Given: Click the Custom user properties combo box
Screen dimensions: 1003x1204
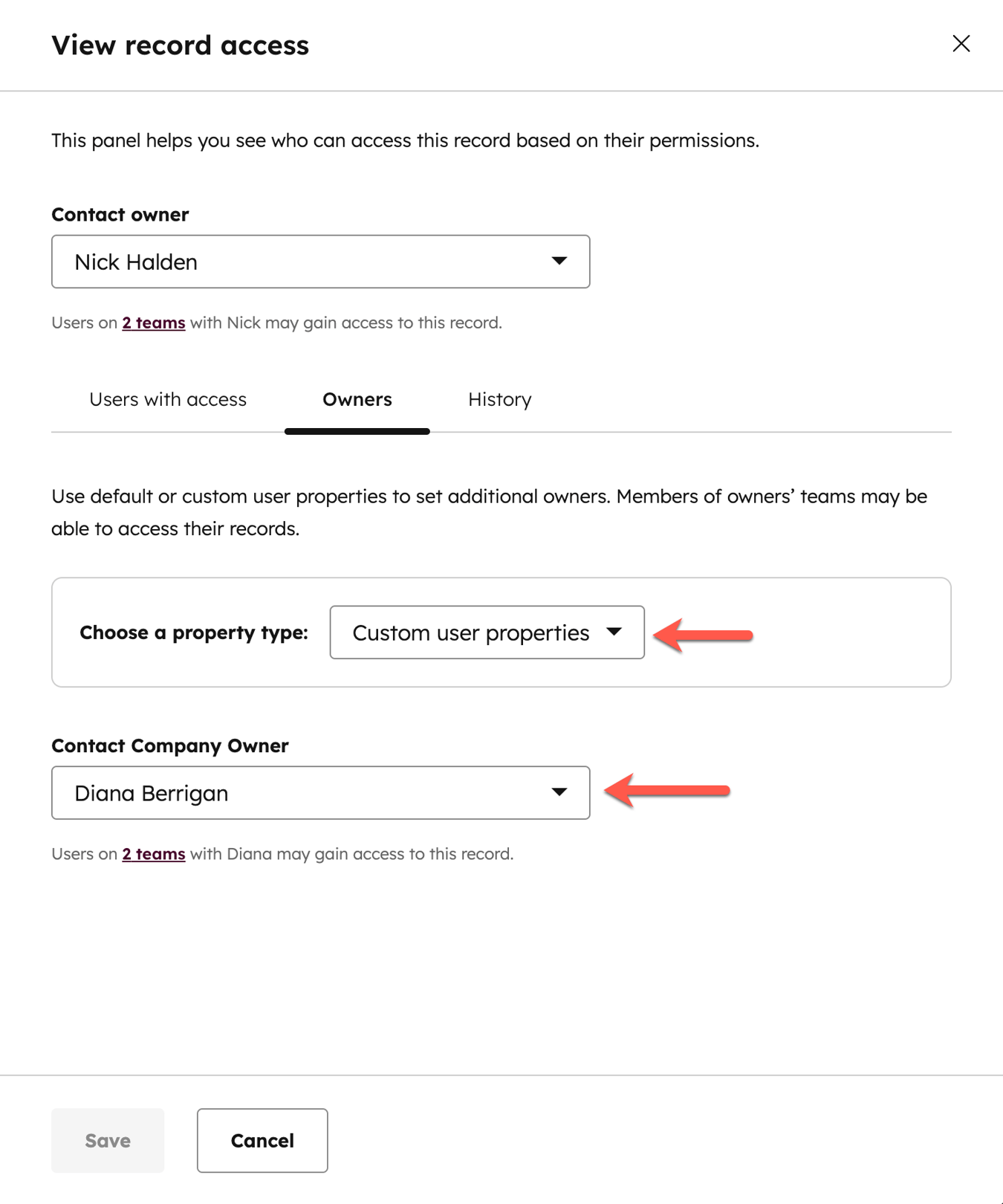Looking at the screenshot, I should [x=487, y=632].
